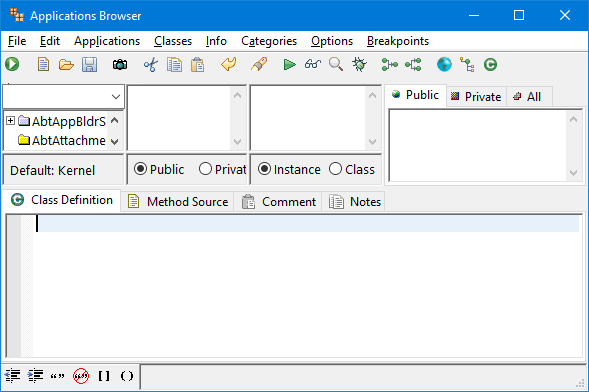The width and height of the screenshot is (589, 392).
Task: Select the AbtAppBldrS application entry
Action: [x=69, y=121]
